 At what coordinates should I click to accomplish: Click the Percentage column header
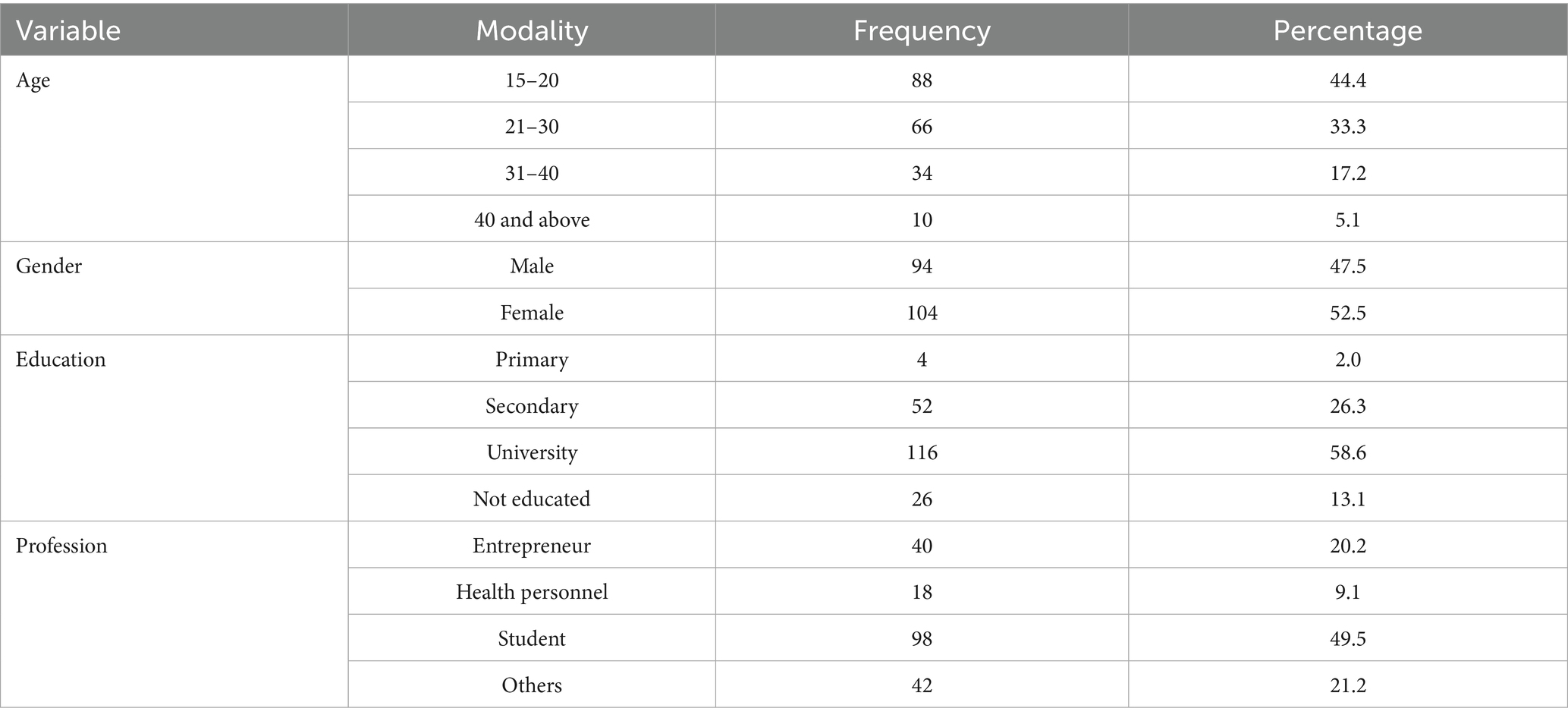tap(1347, 30)
